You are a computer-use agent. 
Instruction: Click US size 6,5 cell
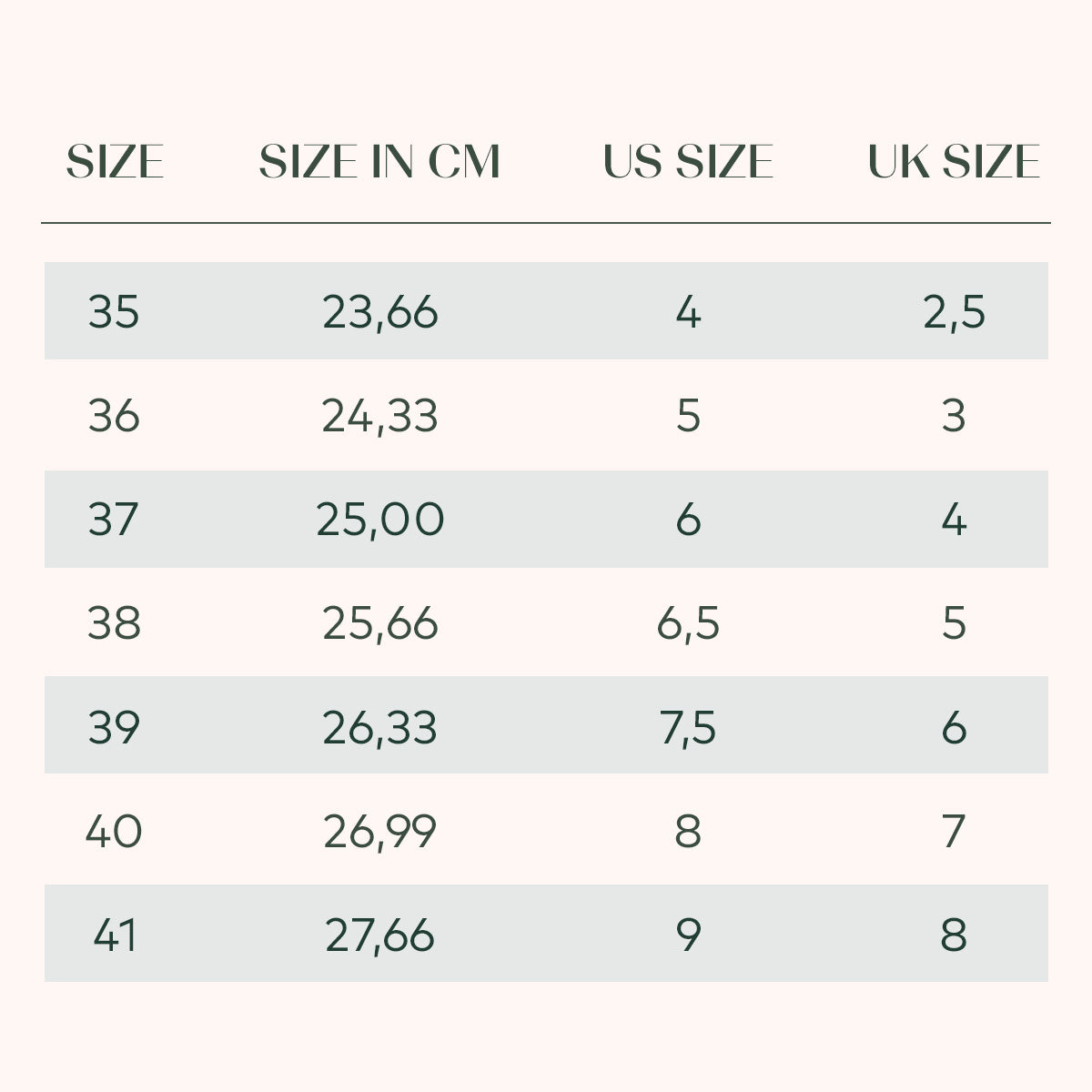point(688,623)
